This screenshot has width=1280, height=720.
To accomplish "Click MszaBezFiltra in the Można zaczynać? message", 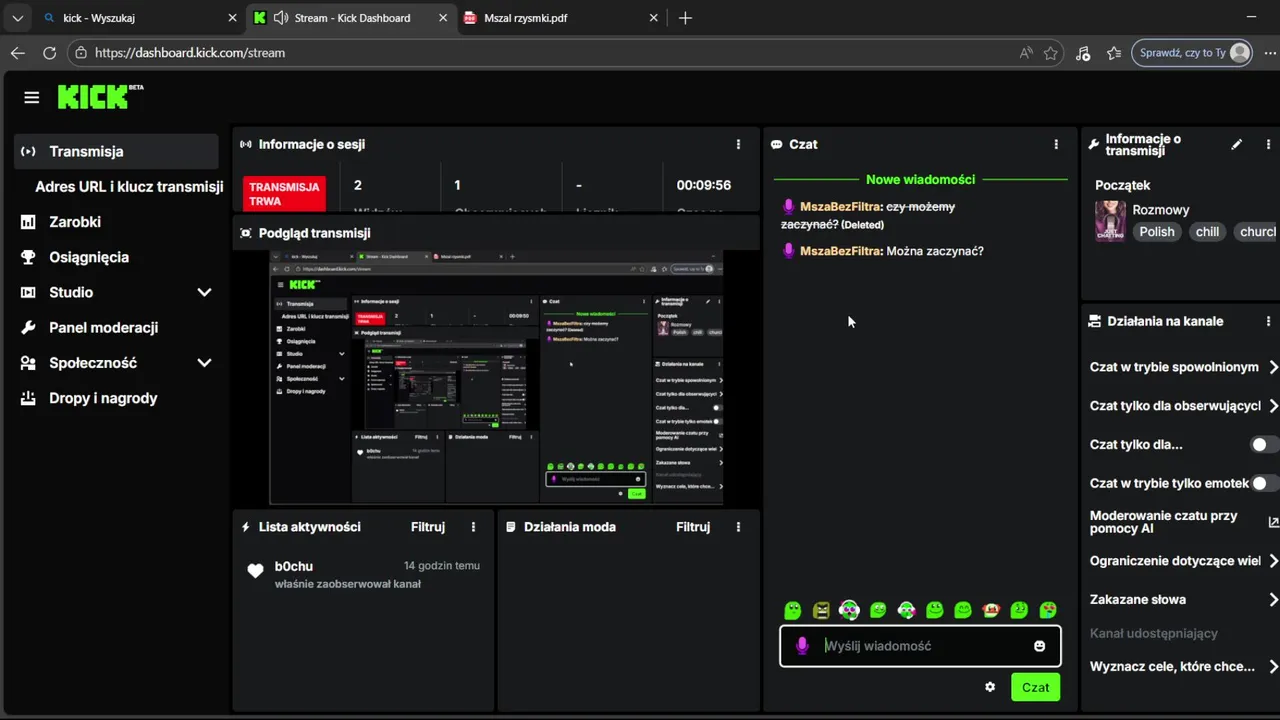I will click(x=841, y=251).
